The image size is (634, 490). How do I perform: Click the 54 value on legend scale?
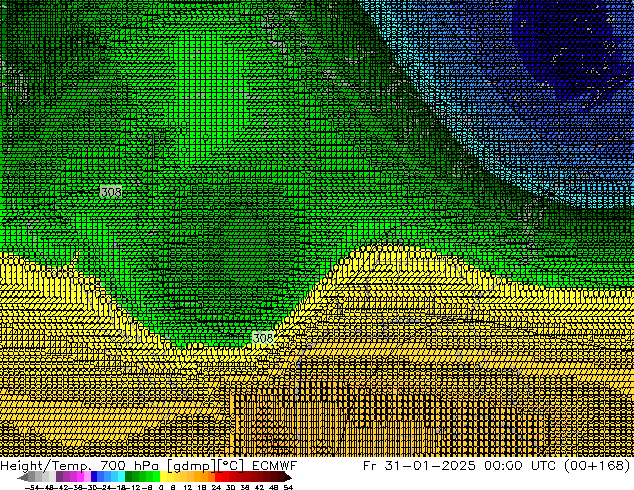[x=288, y=487]
